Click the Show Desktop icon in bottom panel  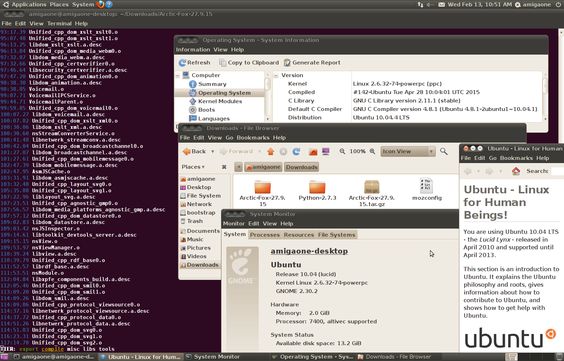4,357
